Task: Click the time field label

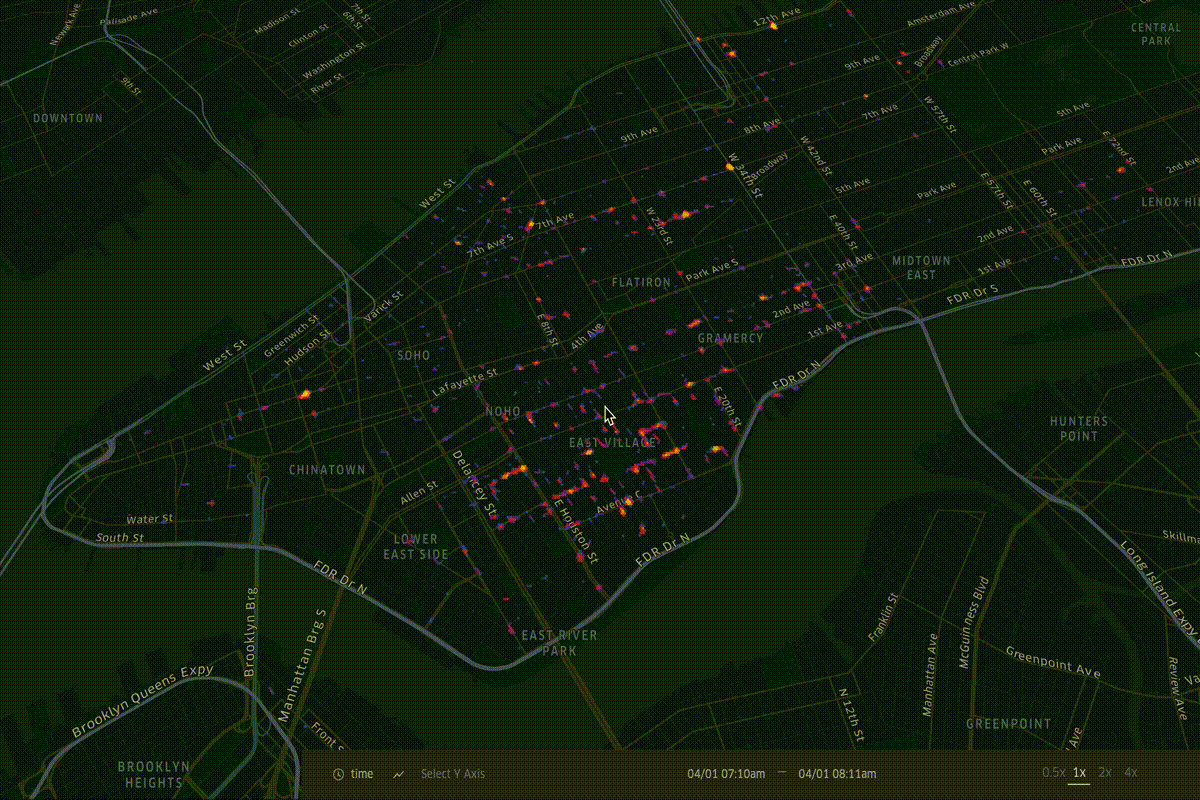Action: (x=362, y=774)
